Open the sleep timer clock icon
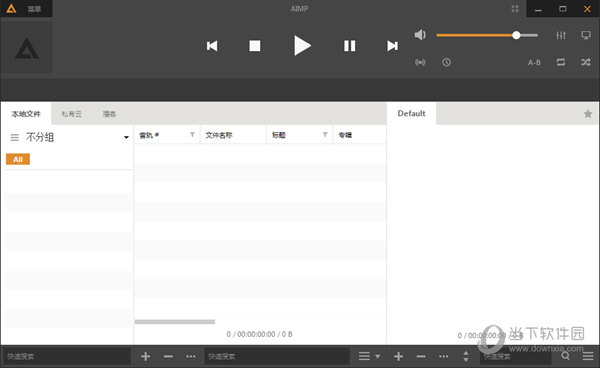The height and width of the screenshot is (368, 600). pos(446,62)
